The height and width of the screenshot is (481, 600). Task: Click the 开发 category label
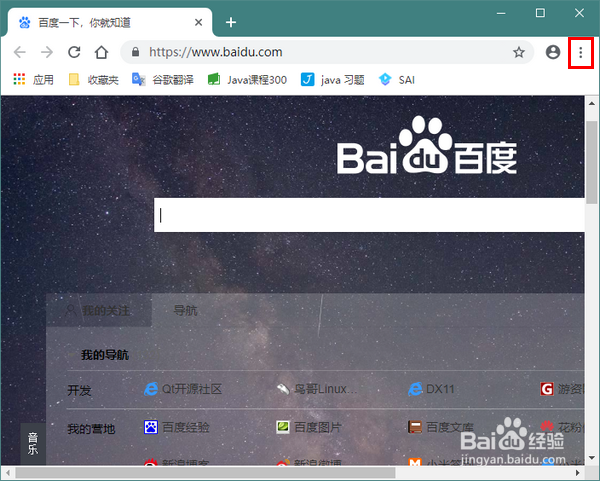[79, 390]
